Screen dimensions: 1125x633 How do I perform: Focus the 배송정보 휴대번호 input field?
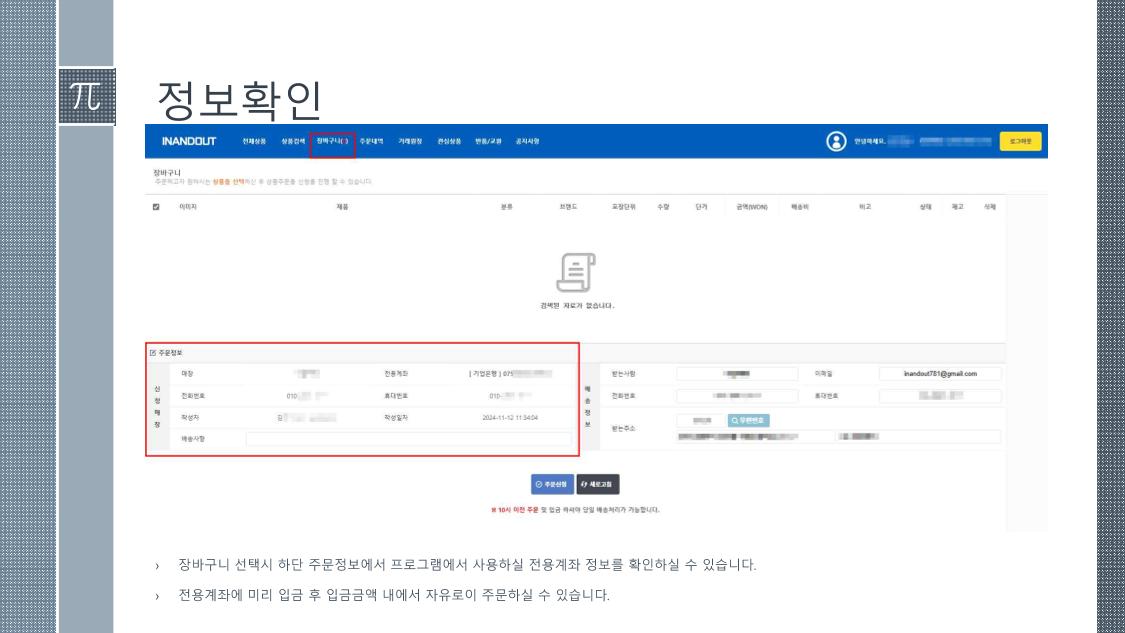tap(940, 396)
